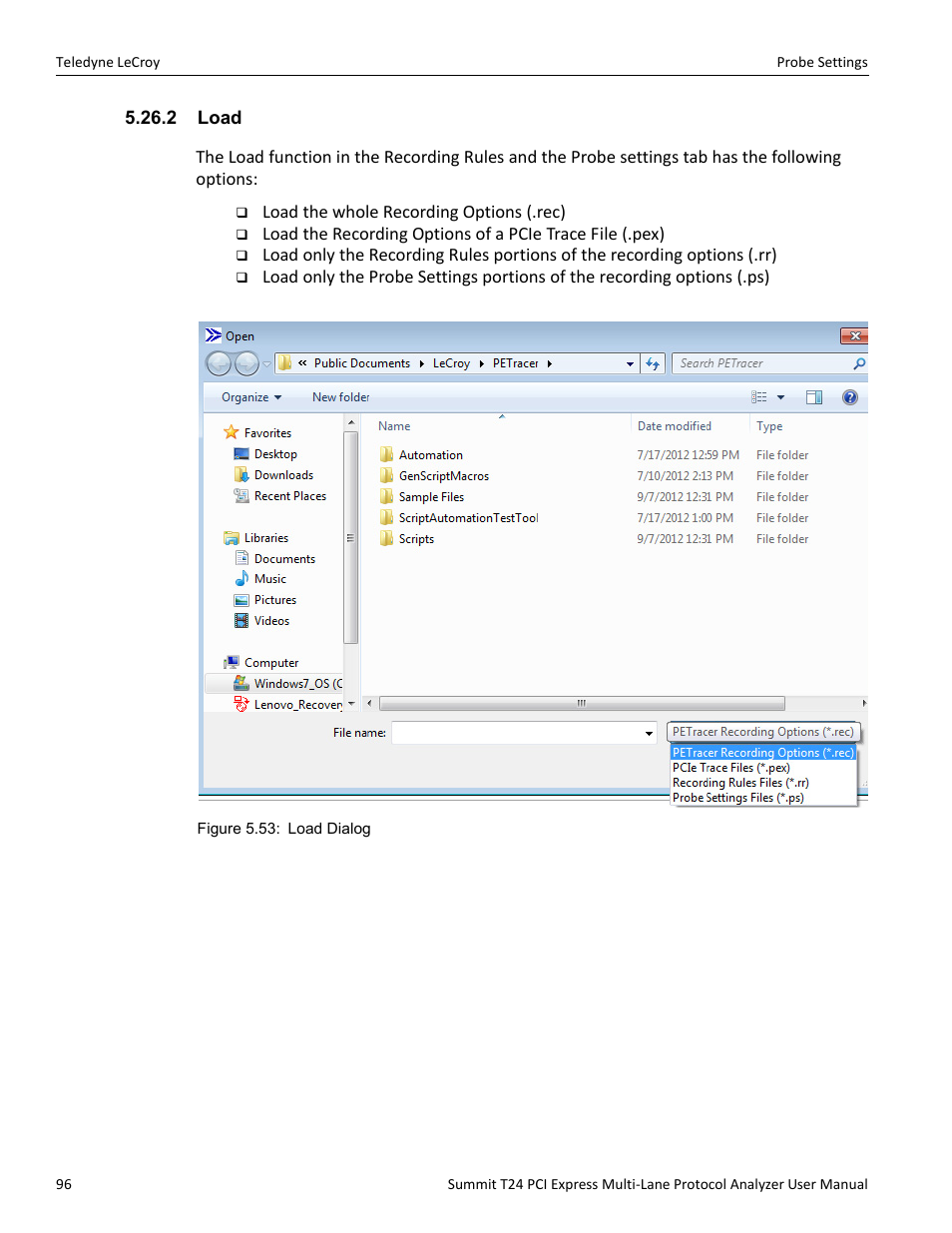Select the Music item in sidebar
952x1233 pixels.
tap(269, 579)
